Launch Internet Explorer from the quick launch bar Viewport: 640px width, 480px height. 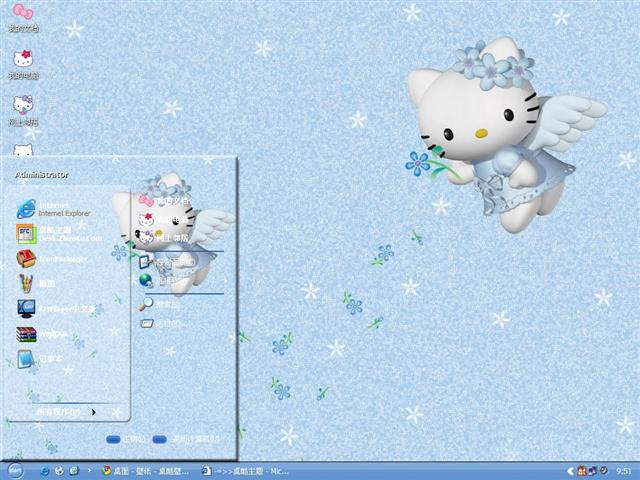pos(44,471)
